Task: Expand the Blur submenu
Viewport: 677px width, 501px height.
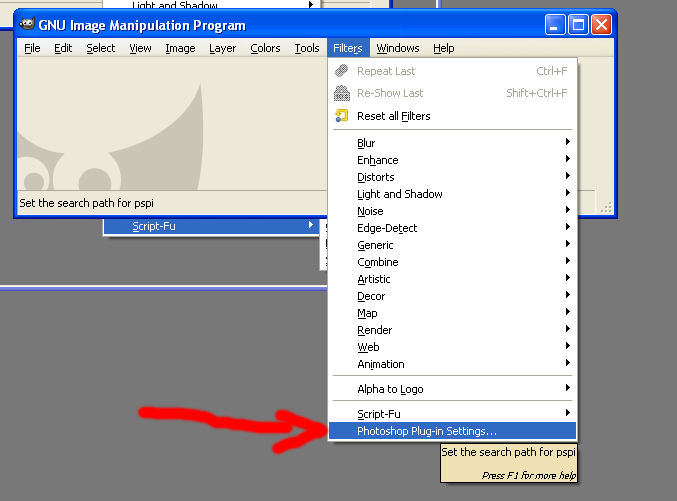Action: (452, 143)
